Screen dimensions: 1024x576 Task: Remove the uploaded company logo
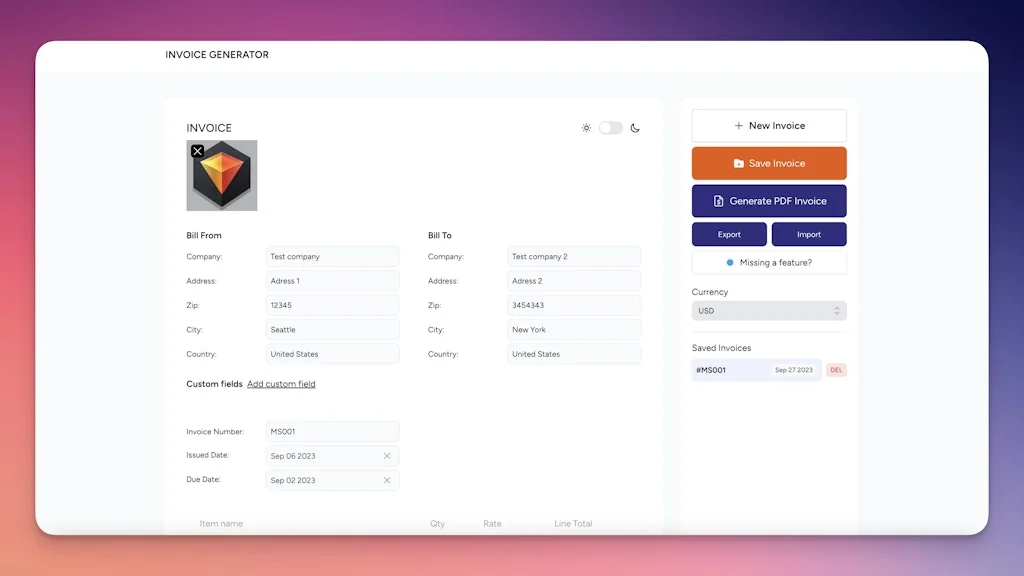click(197, 151)
